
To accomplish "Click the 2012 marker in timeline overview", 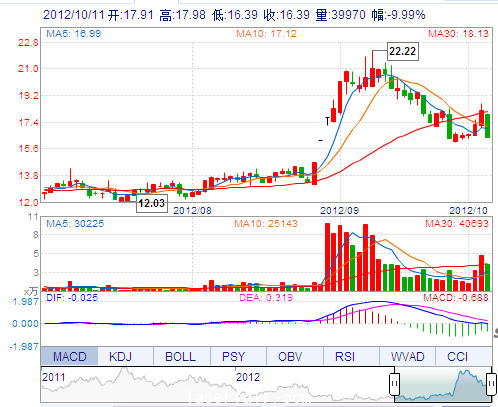I will [x=248, y=377].
